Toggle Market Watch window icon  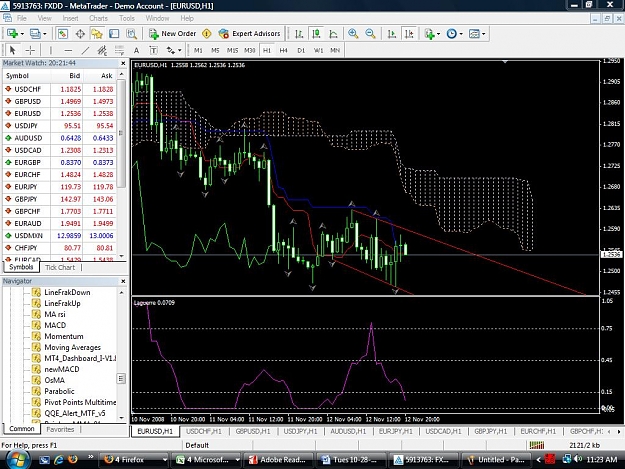tap(63, 34)
